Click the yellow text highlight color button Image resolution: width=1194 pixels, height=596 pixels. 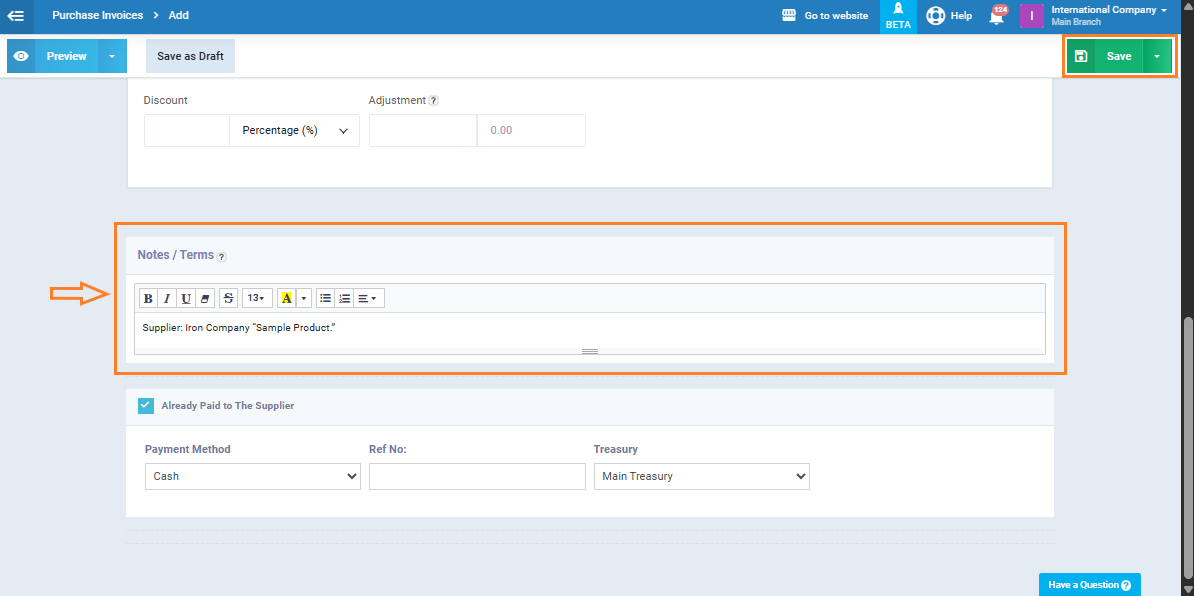pos(286,298)
